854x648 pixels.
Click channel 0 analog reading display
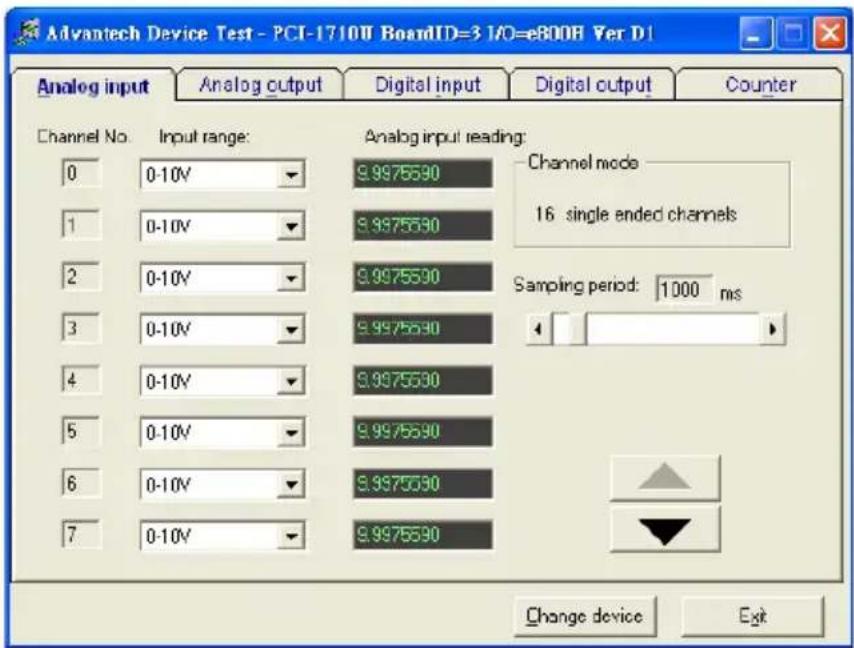tap(423, 174)
